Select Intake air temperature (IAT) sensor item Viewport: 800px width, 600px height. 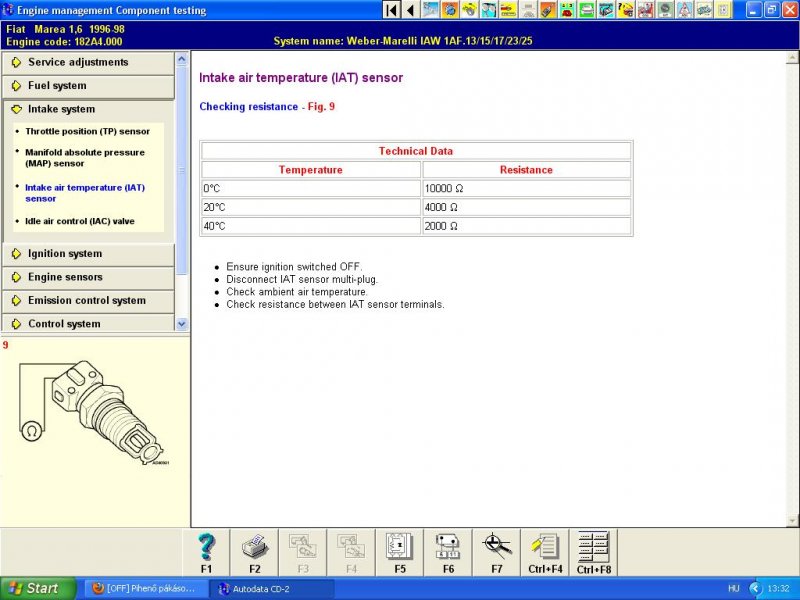tap(85, 193)
